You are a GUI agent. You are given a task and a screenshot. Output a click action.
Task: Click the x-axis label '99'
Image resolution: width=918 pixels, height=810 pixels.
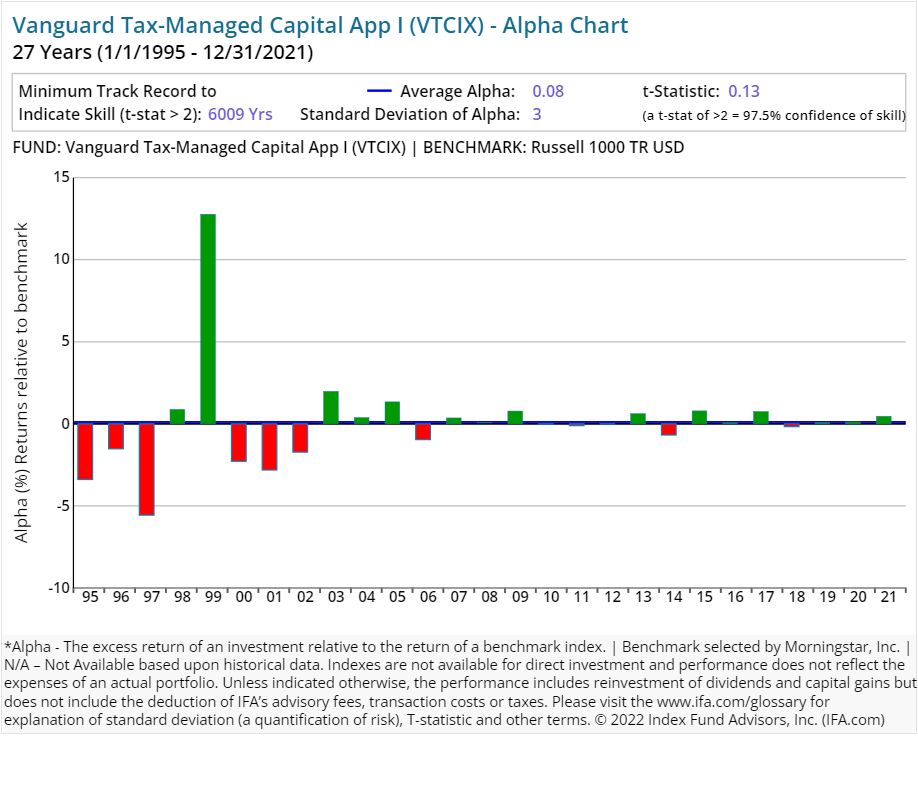coord(213,597)
